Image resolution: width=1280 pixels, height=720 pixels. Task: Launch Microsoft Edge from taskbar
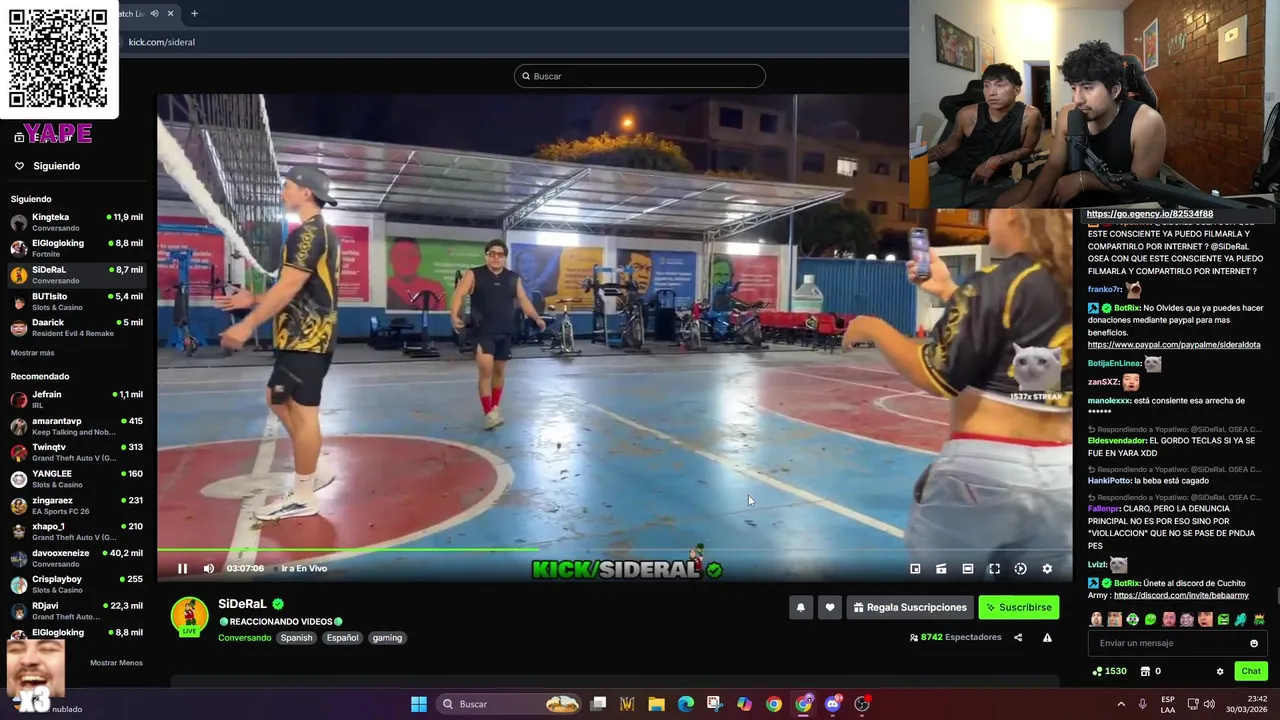pos(686,704)
